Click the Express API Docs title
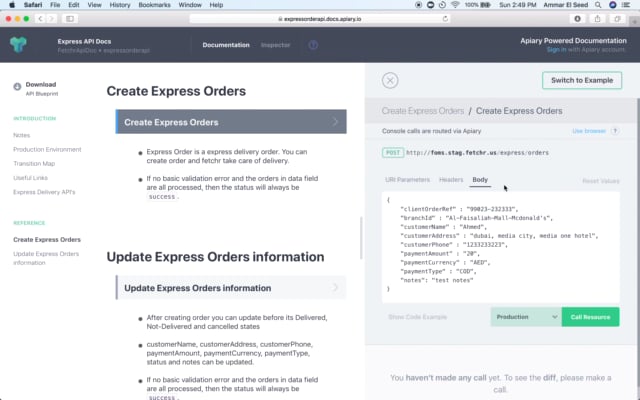 point(84,41)
